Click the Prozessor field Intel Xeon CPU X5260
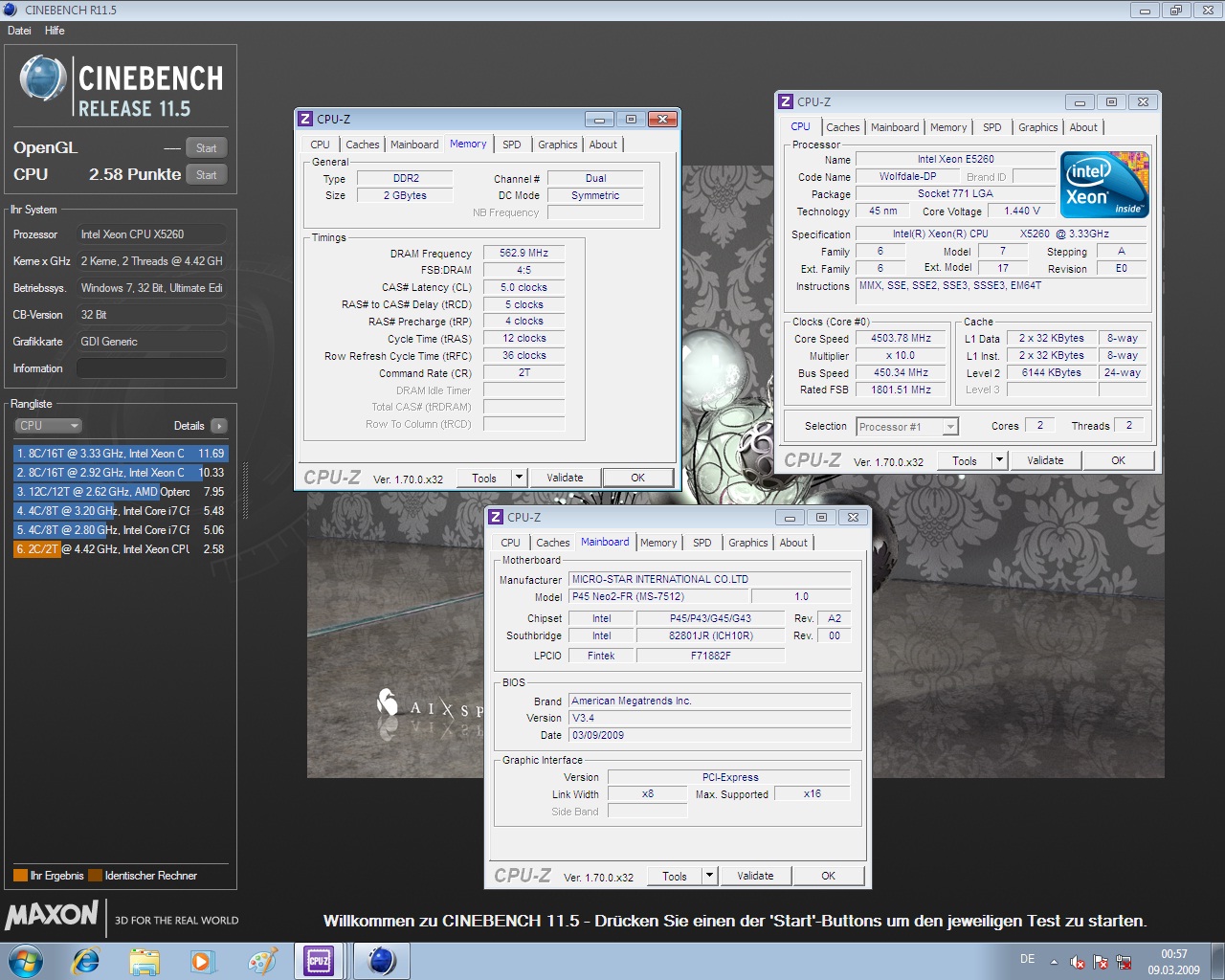This screenshot has width=1225, height=980. pos(151,234)
